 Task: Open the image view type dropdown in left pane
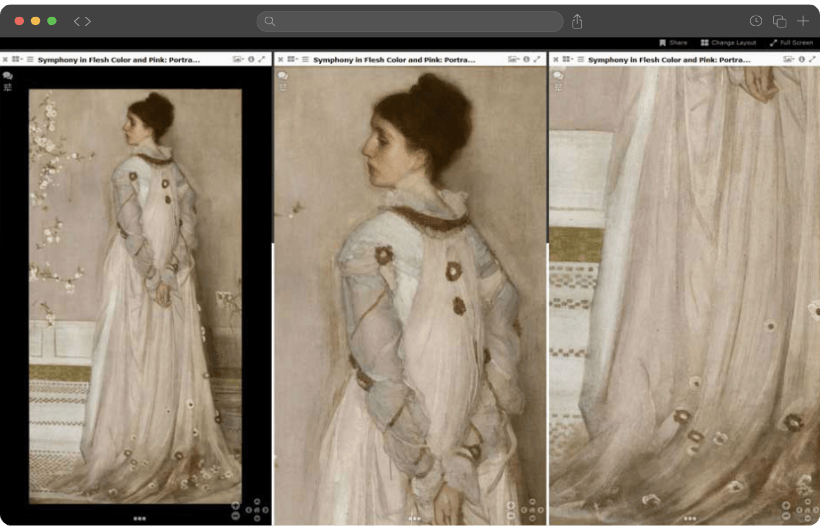(x=238, y=59)
